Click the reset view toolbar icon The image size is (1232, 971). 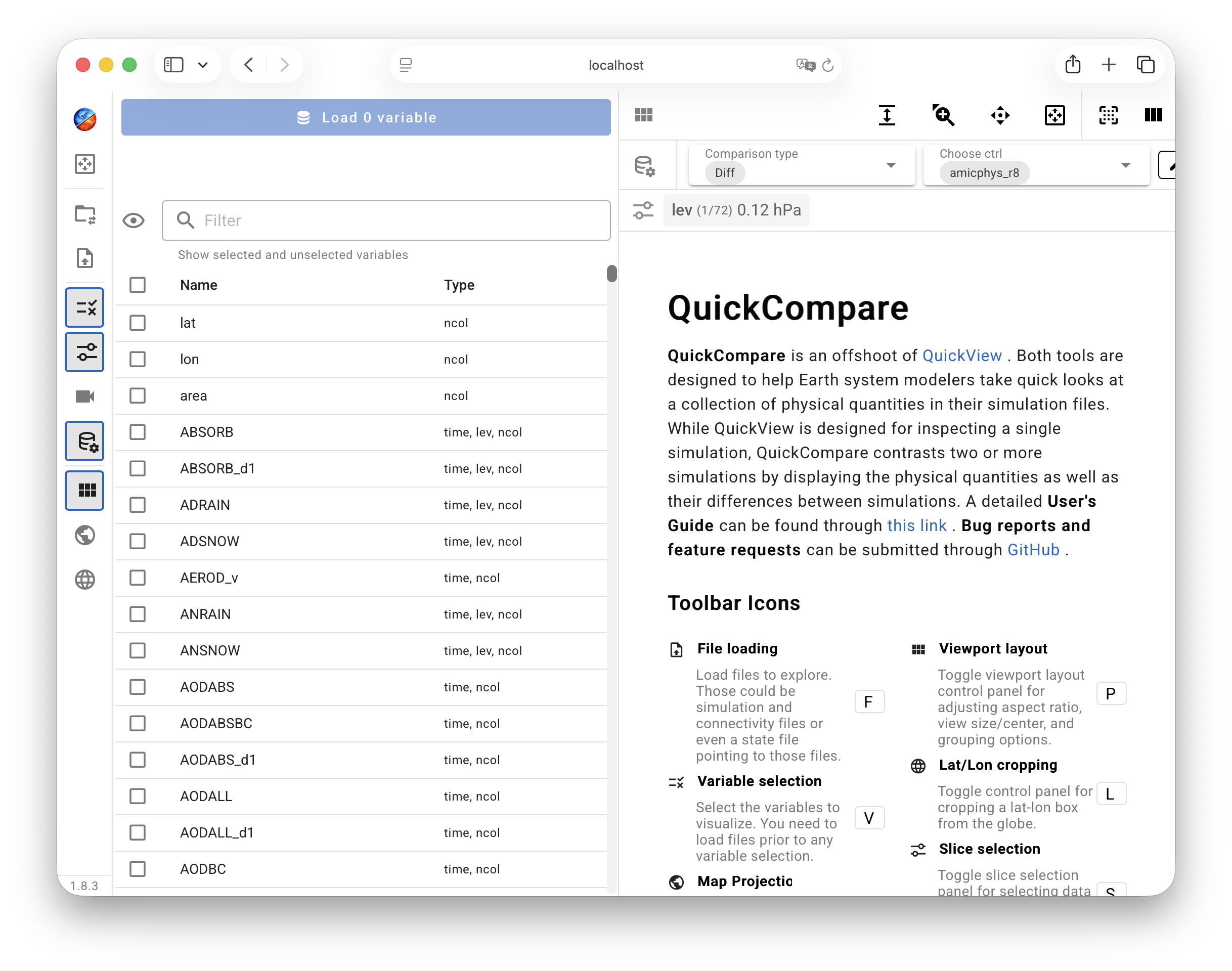[x=1054, y=115]
